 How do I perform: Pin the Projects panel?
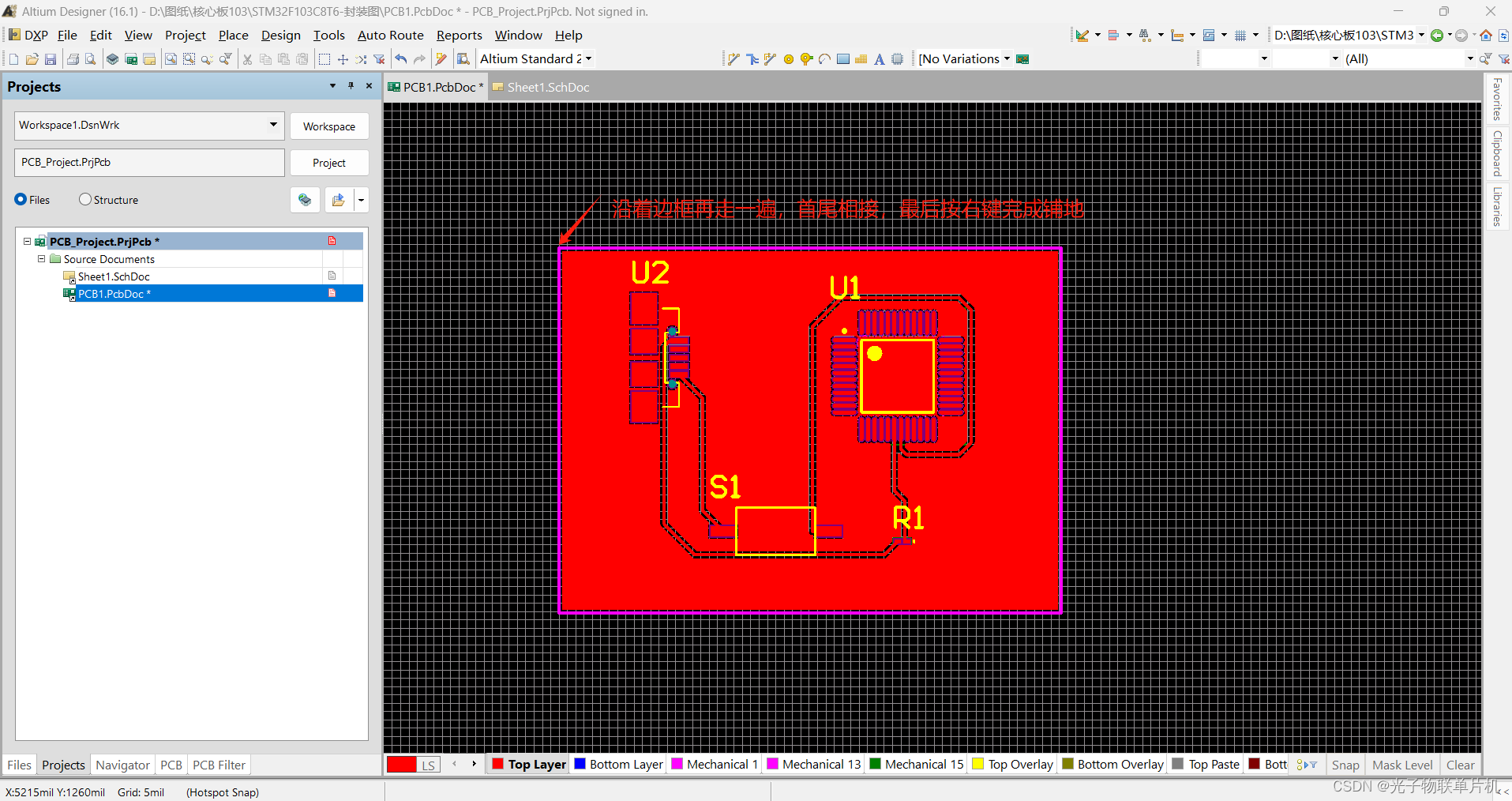351,86
